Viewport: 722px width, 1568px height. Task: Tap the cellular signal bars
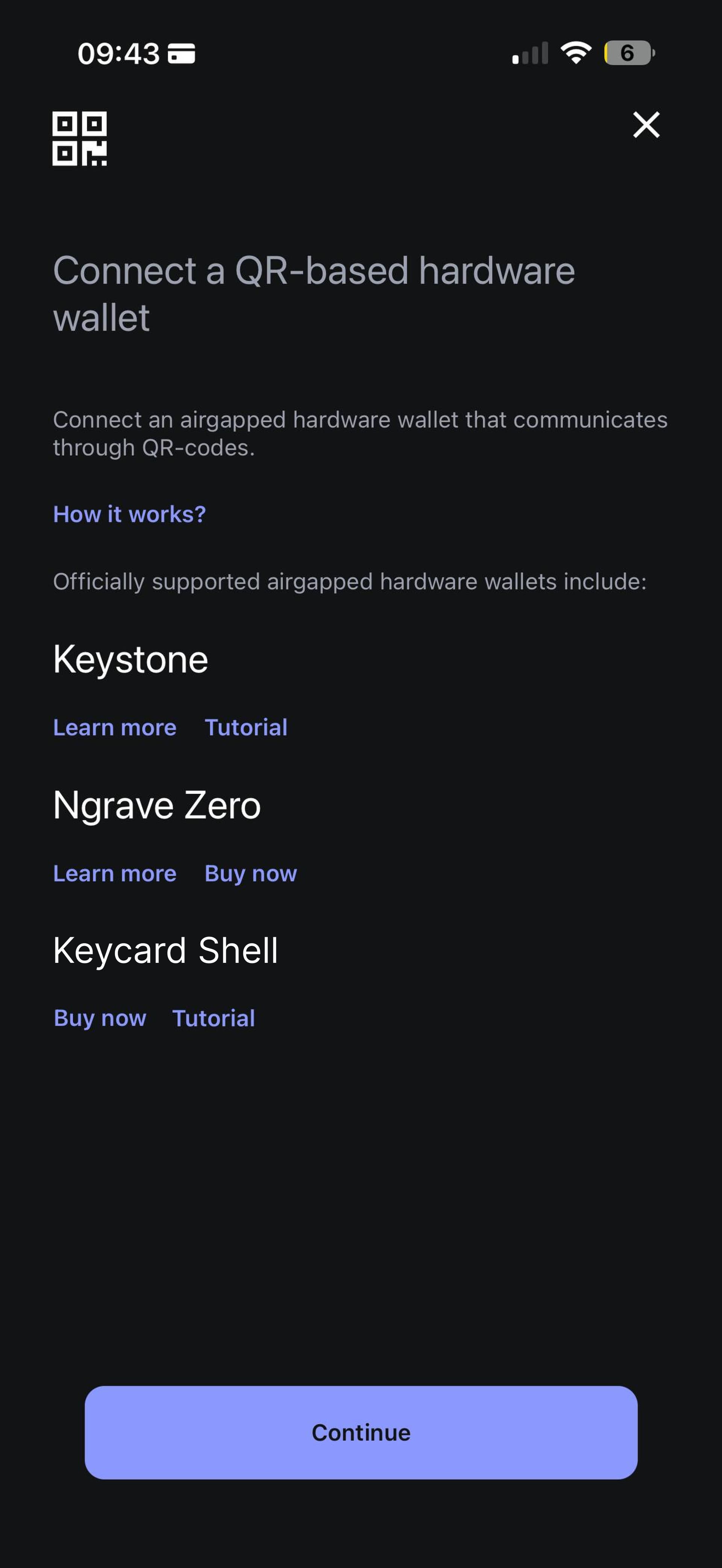pos(530,54)
